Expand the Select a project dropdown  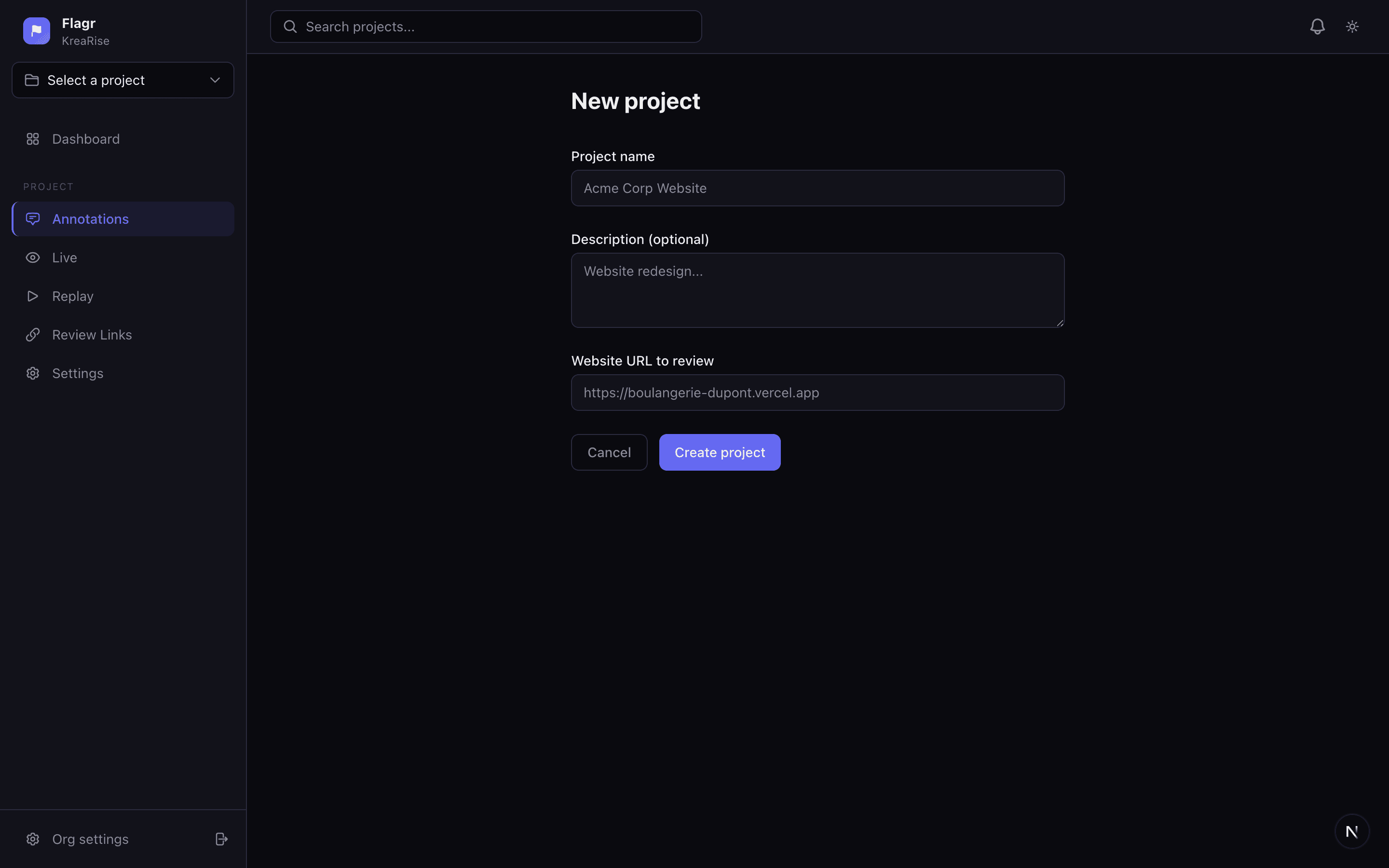pos(122,80)
